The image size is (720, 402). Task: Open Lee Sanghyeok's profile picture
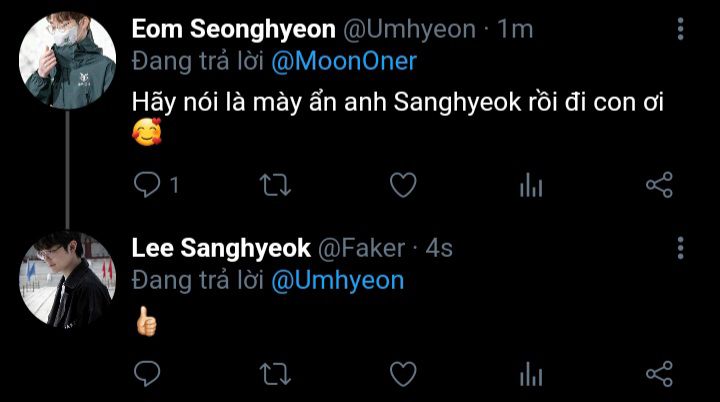(67, 280)
